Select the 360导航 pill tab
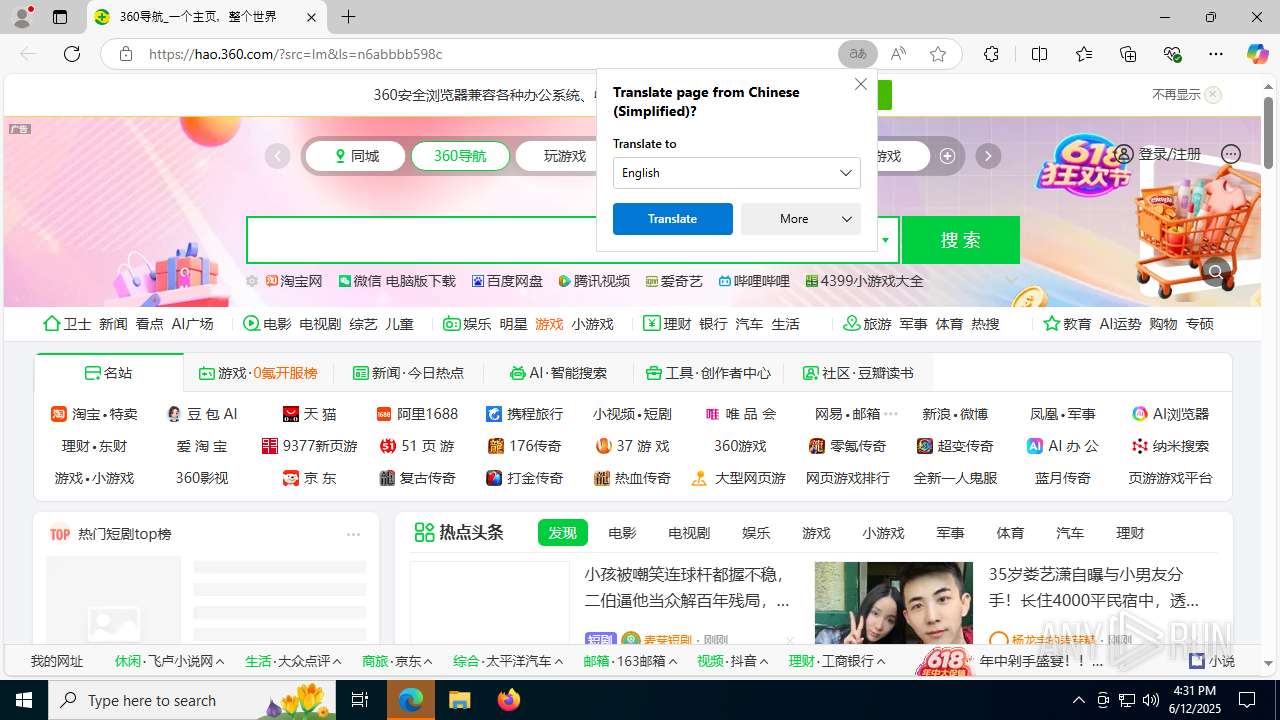Screen dimensions: 1280x720 pyautogui.click(x=460, y=156)
